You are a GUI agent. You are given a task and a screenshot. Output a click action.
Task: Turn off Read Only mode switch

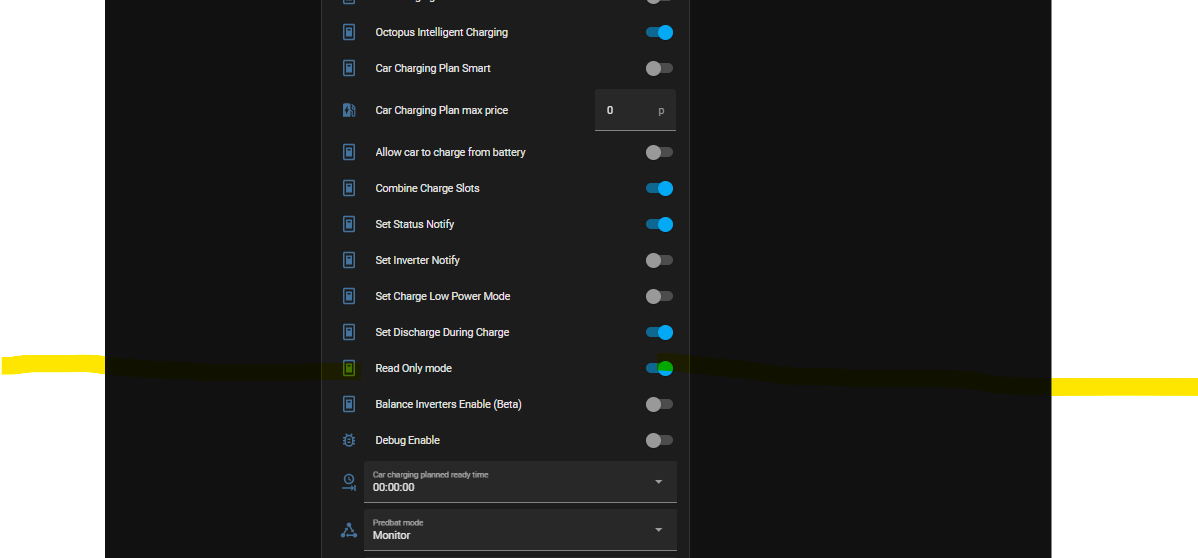coord(659,368)
